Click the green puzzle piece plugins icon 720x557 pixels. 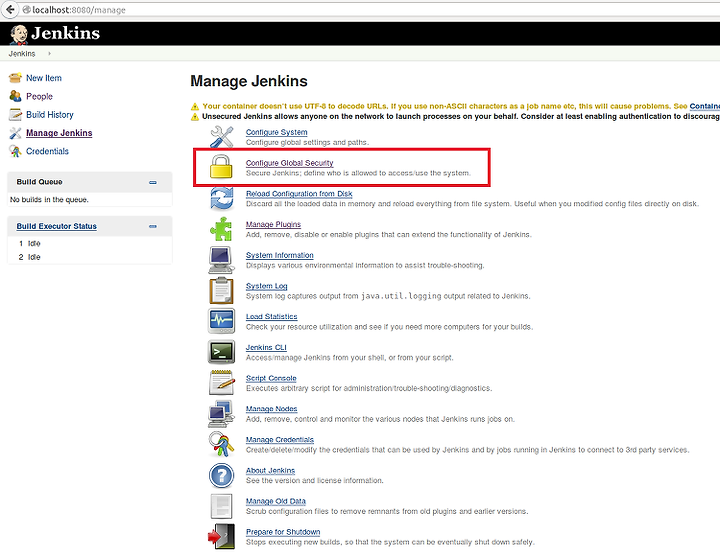[221, 229]
